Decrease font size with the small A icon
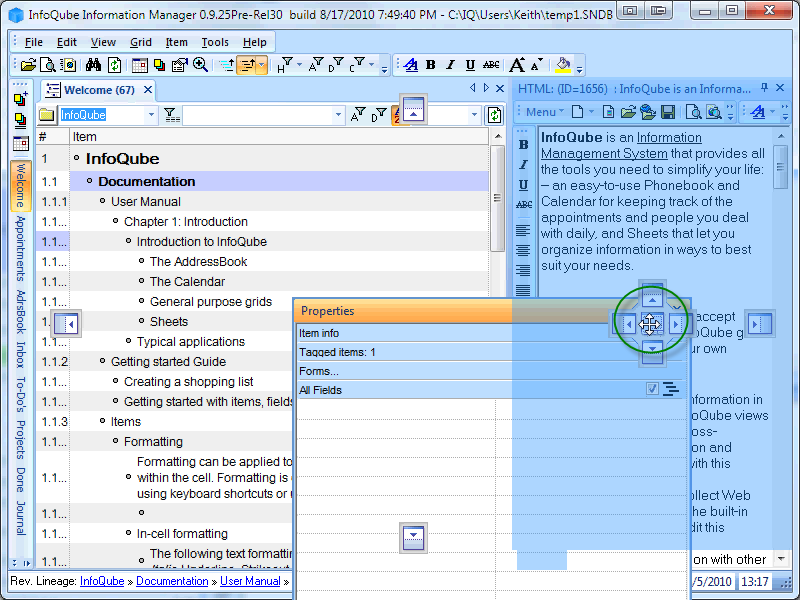The image size is (800, 600). tap(537, 65)
